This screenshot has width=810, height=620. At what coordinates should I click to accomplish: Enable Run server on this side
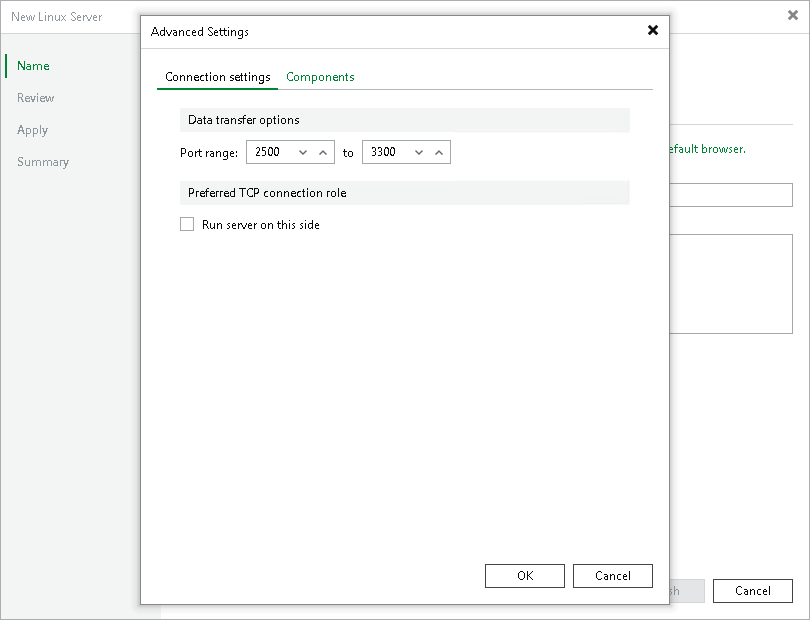pyautogui.click(x=187, y=224)
